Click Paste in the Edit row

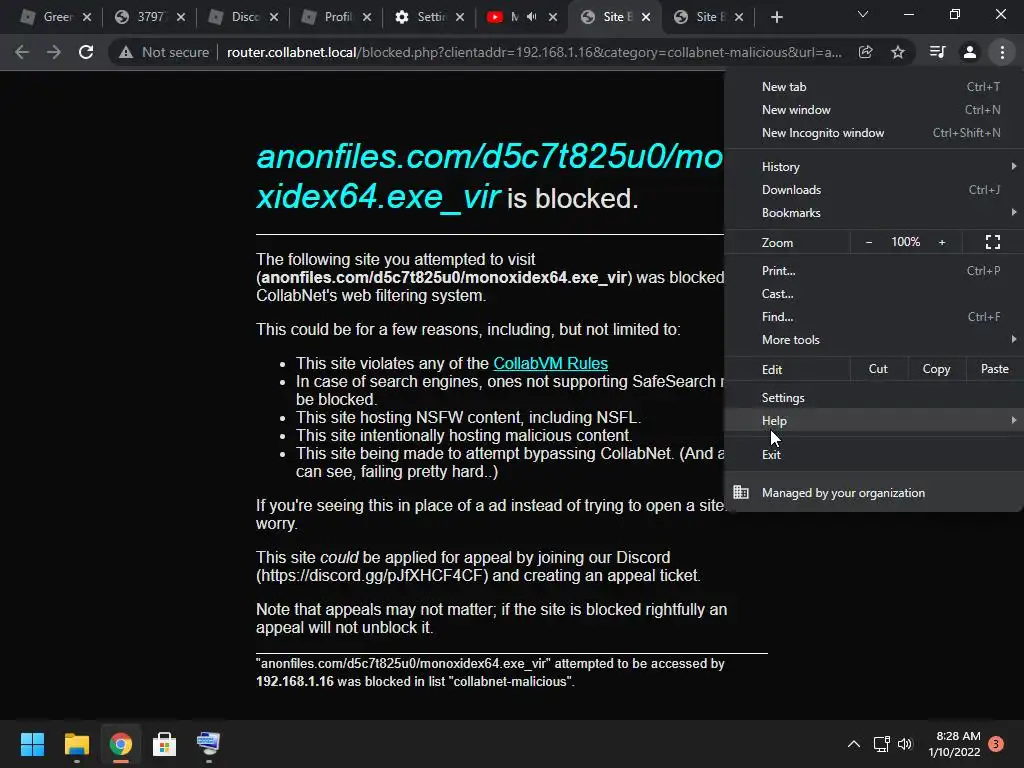994,369
